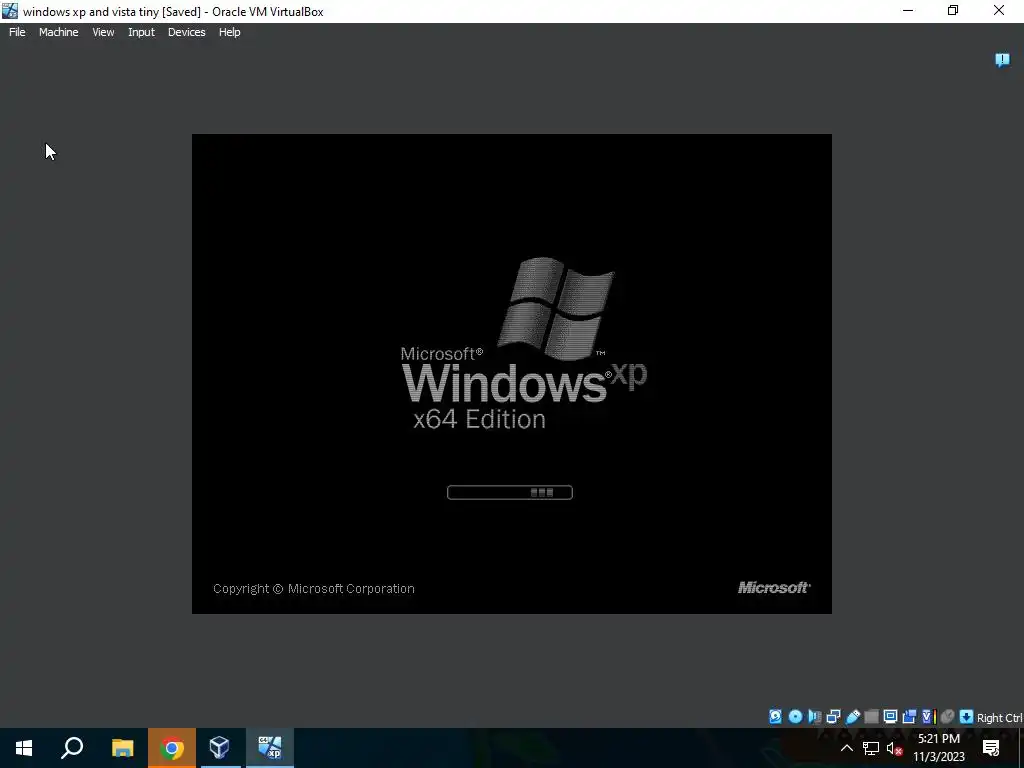Click the gray shared folders status icon
This screenshot has width=1024, height=768.
click(x=871, y=716)
